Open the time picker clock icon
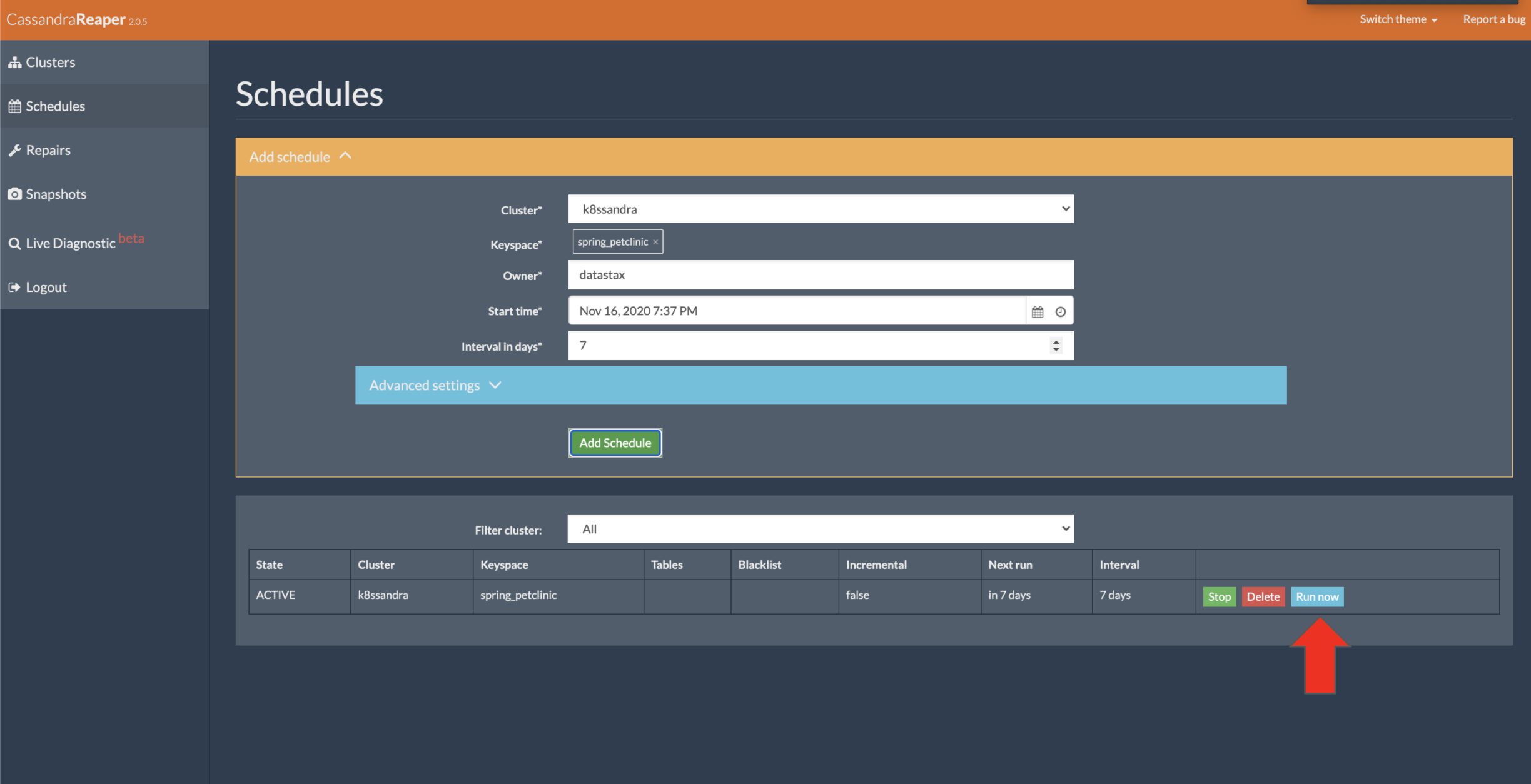Screen dimensions: 1531x784 click(x=1061, y=311)
